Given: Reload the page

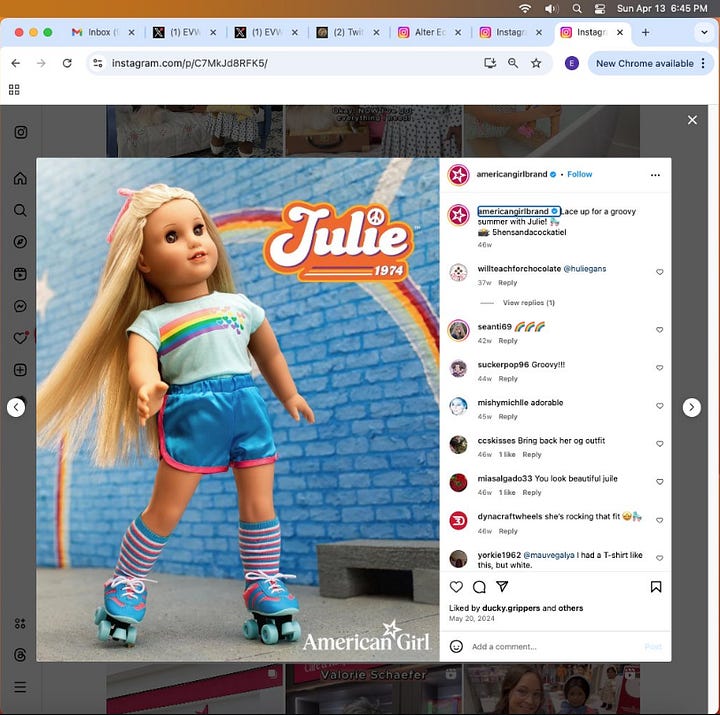Looking at the screenshot, I should point(67,63).
